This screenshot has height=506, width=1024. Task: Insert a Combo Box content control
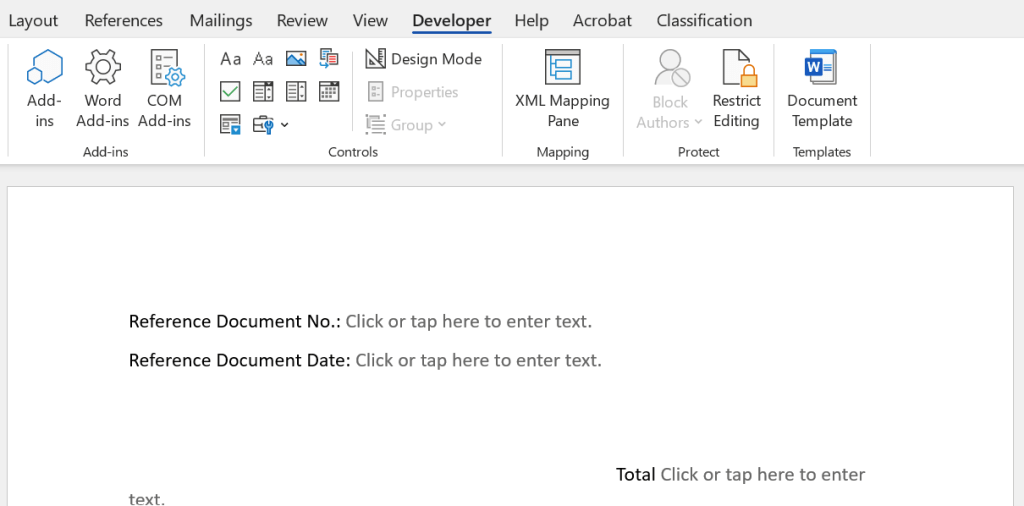pyautogui.click(x=263, y=92)
